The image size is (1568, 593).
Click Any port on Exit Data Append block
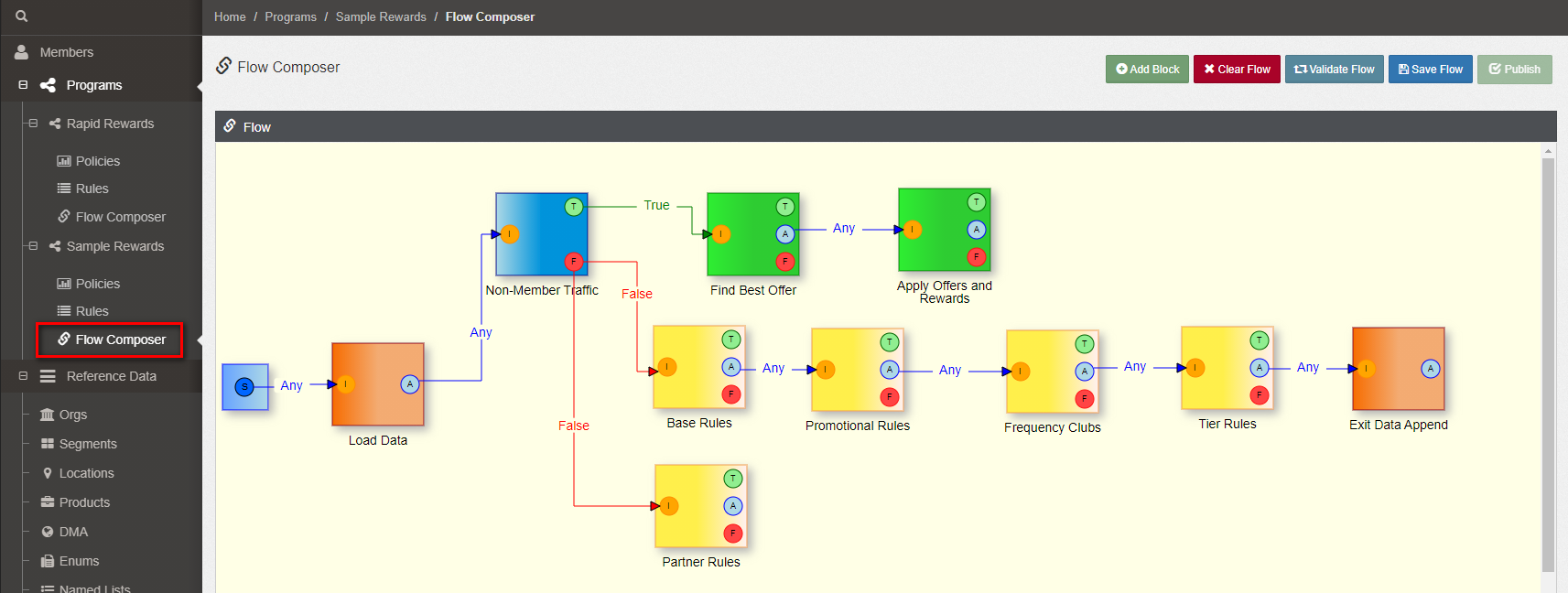click(1430, 369)
